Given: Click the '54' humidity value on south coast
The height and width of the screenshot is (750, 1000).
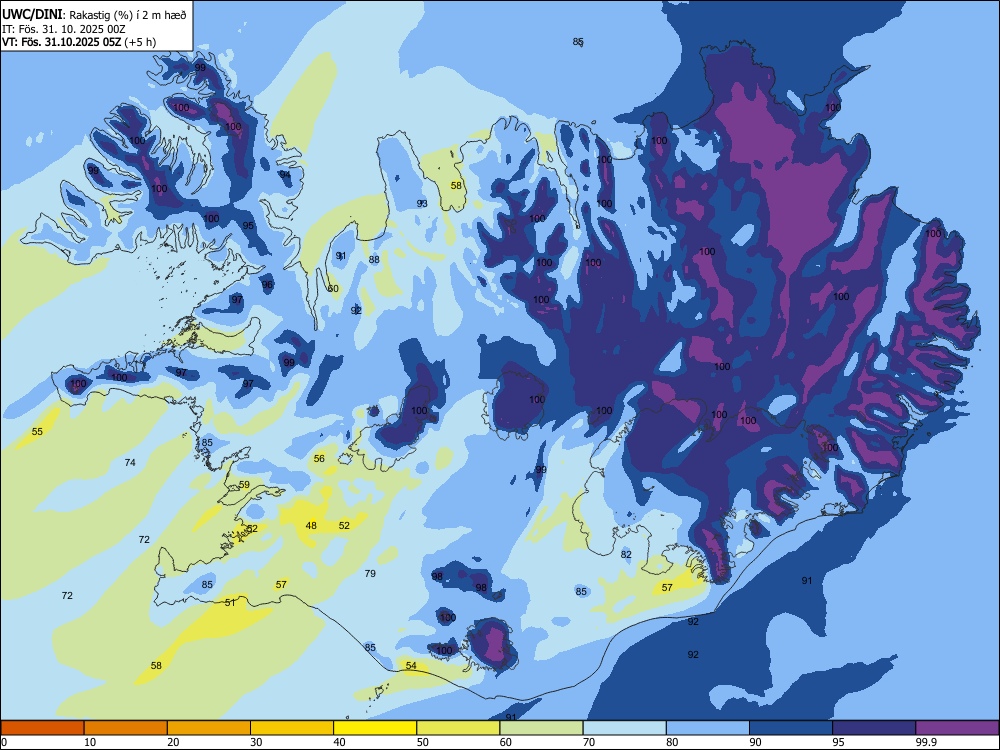Looking at the screenshot, I should tap(411, 665).
